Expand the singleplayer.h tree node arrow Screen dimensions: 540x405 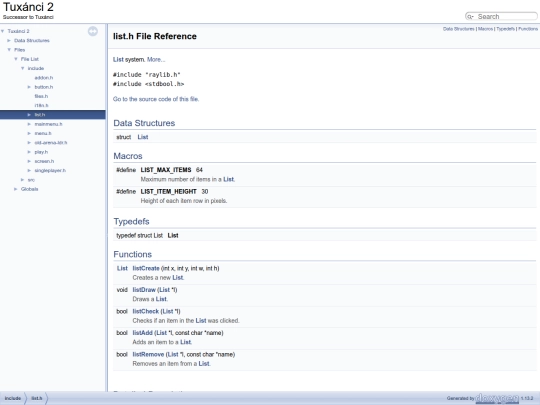29,170
